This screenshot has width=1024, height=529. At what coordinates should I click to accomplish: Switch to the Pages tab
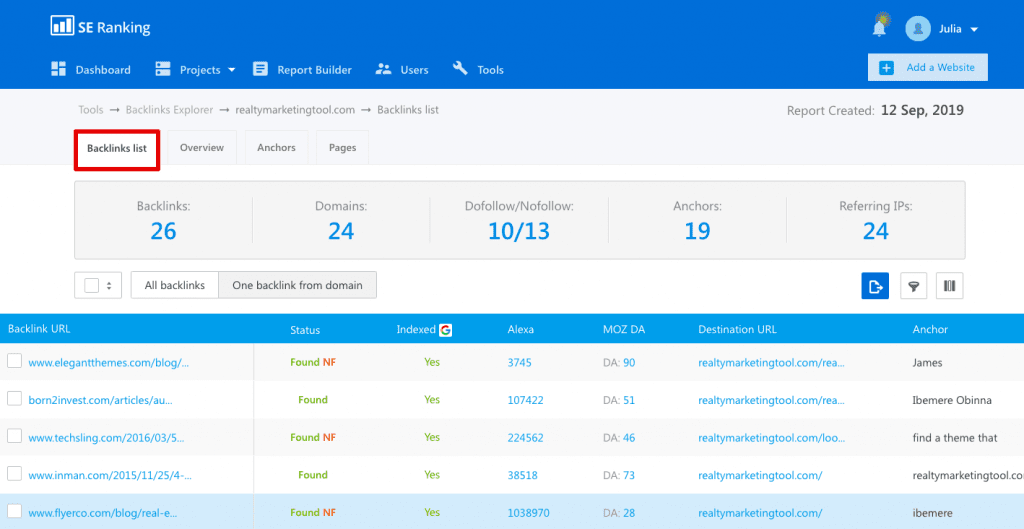point(342,148)
